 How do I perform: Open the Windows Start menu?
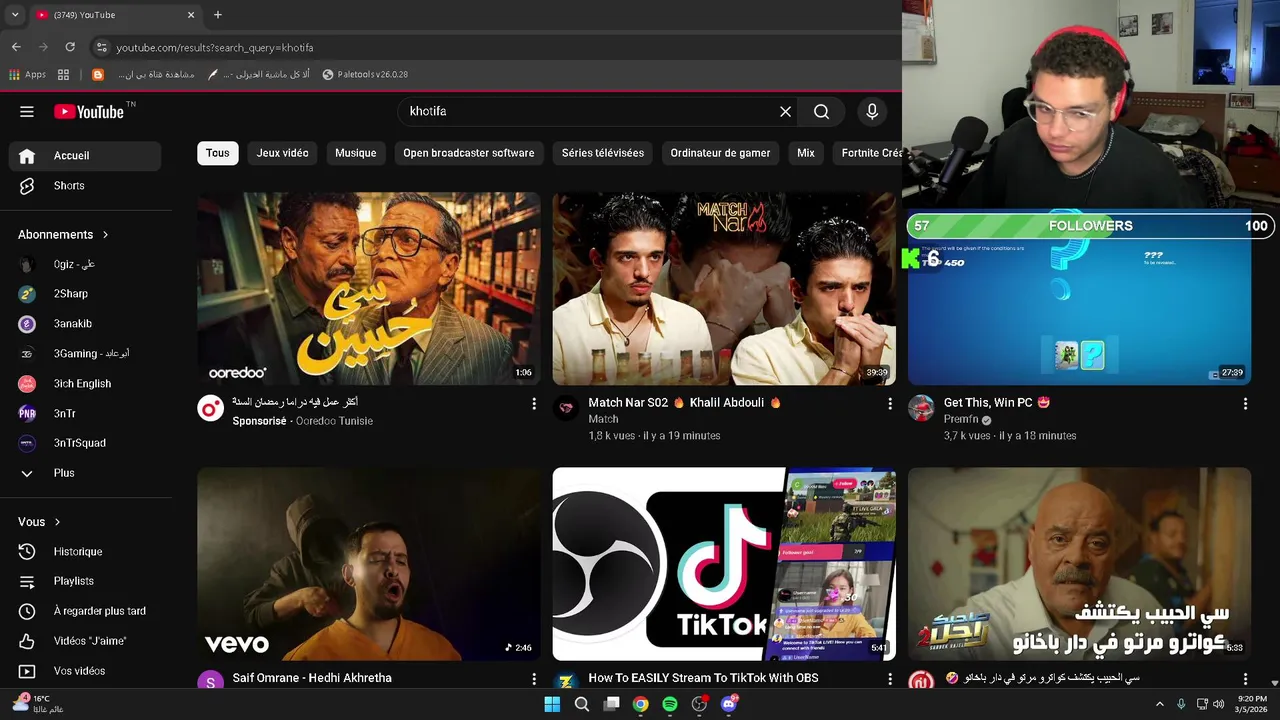point(552,704)
